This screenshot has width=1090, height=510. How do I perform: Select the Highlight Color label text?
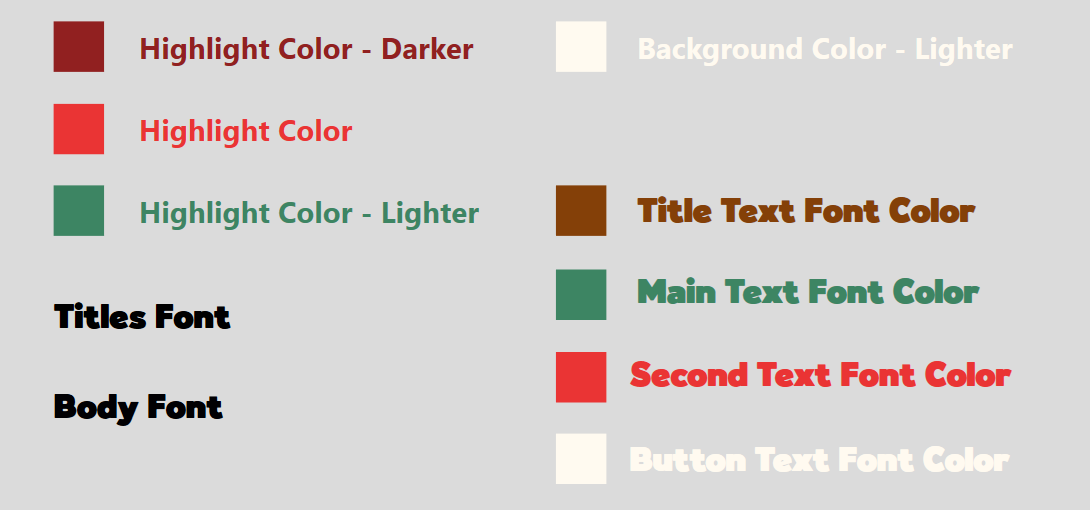tap(246, 131)
